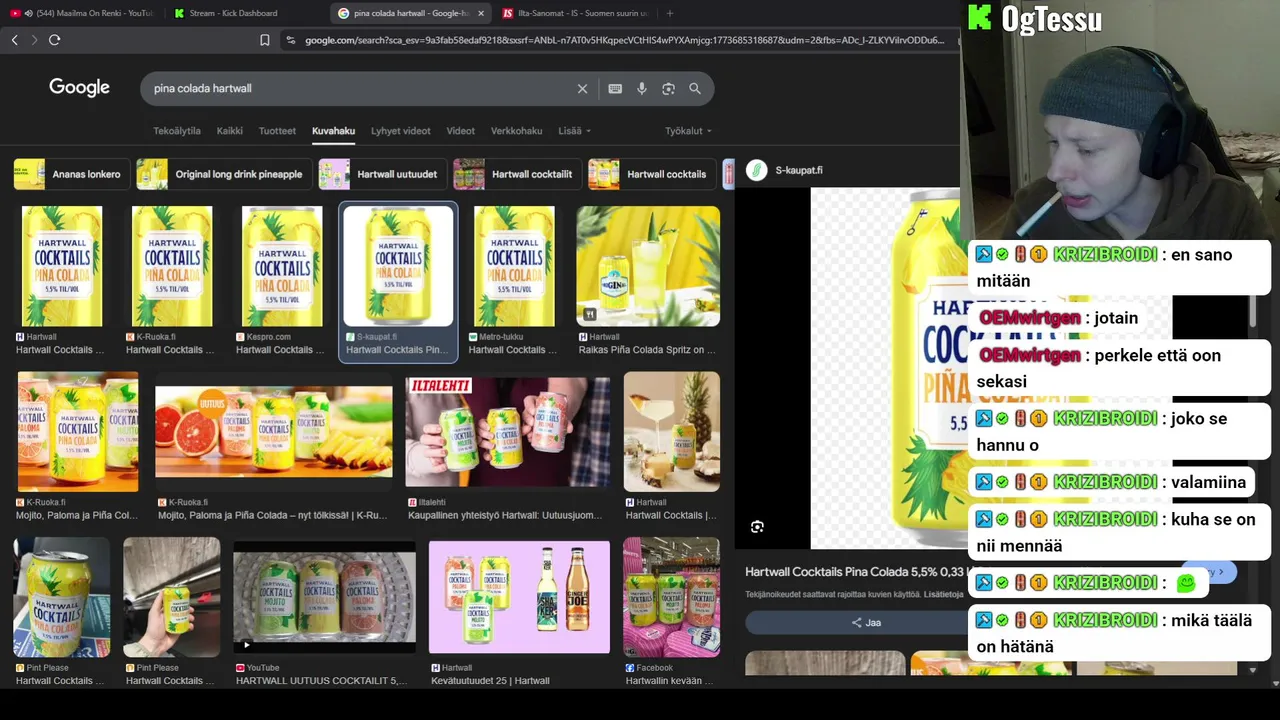
Task: Open the Lyhyet videot tab
Action: click(x=400, y=131)
